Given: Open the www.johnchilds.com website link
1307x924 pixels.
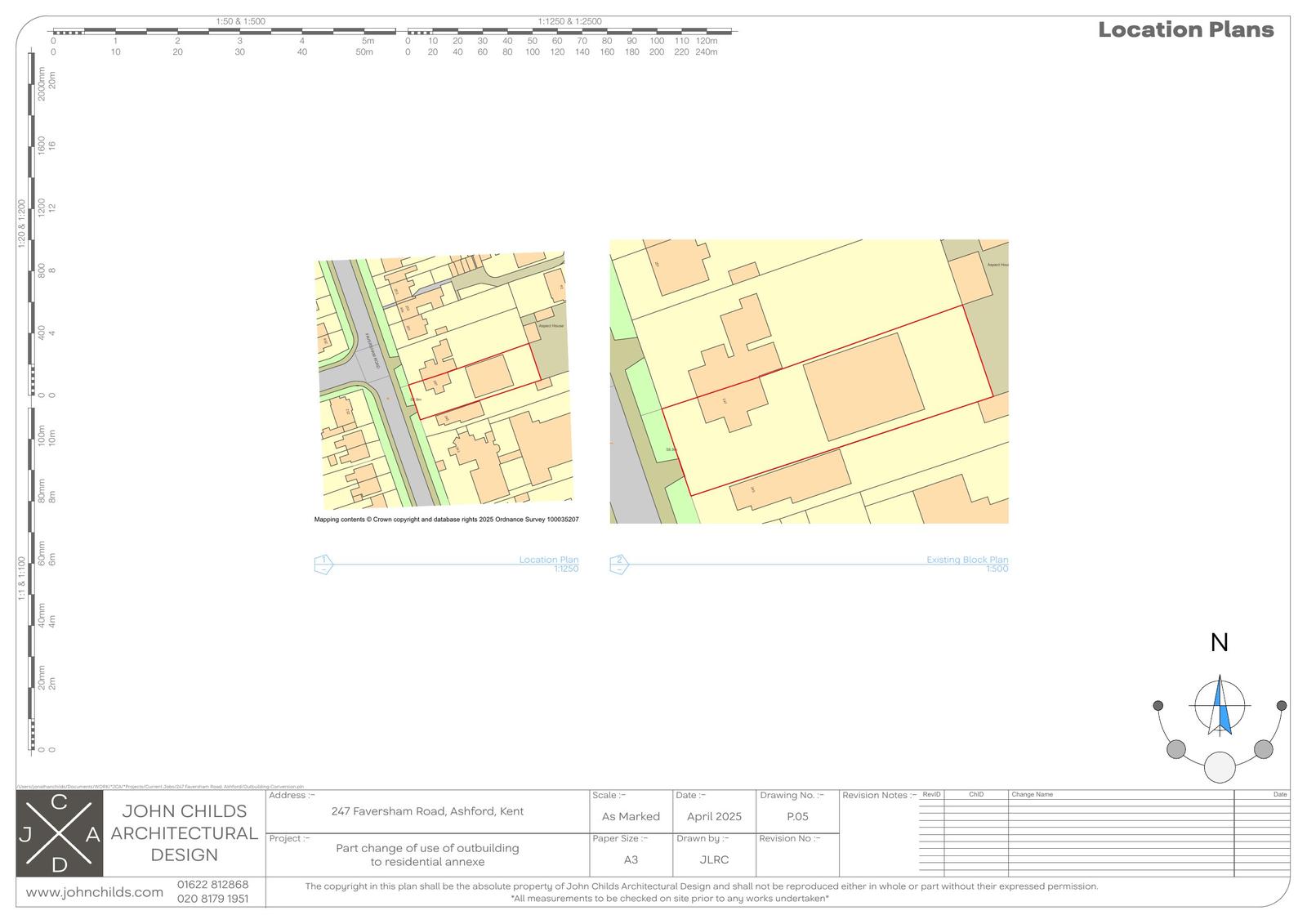Looking at the screenshot, I should point(95,892).
